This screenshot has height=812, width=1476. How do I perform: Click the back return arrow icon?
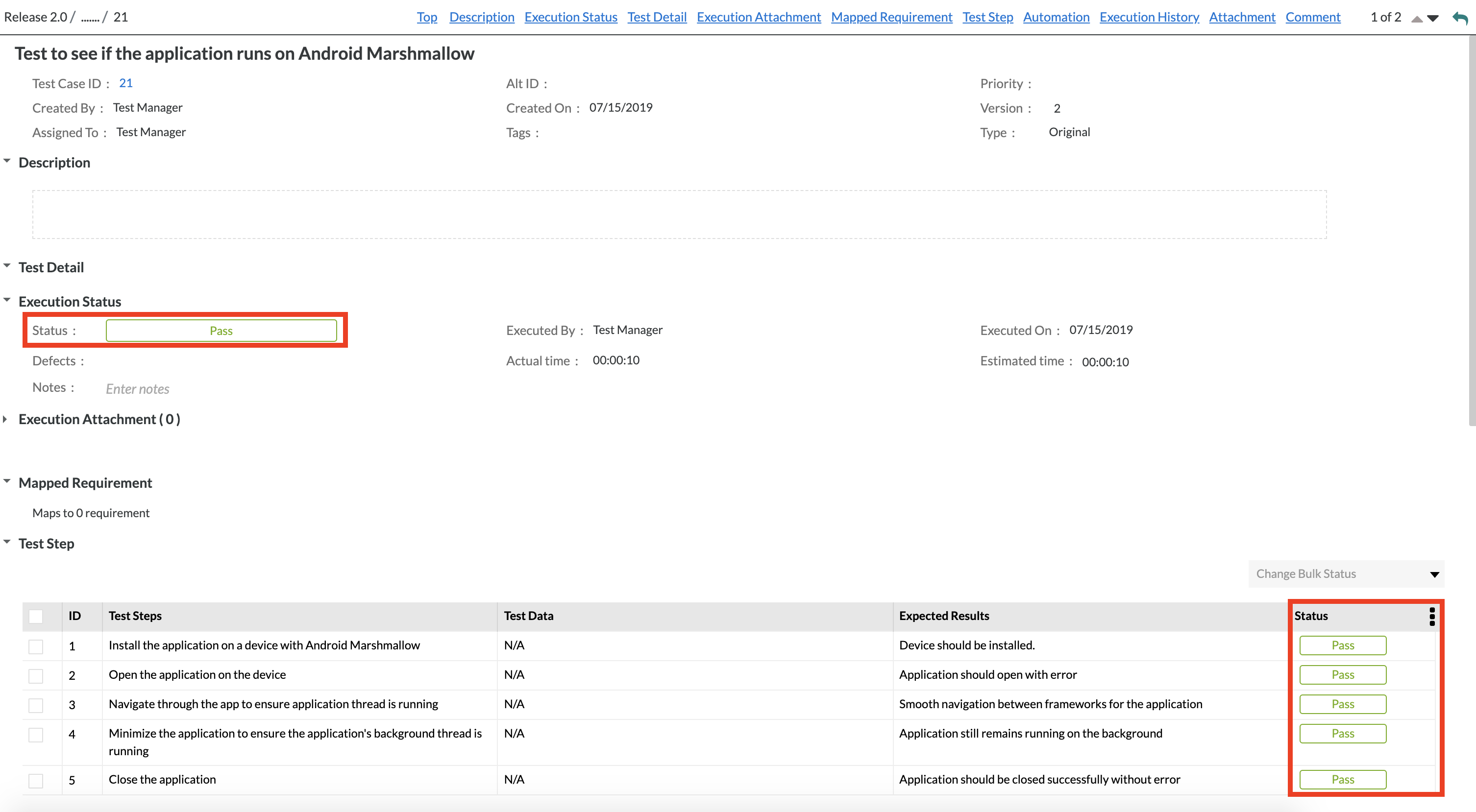point(1460,18)
